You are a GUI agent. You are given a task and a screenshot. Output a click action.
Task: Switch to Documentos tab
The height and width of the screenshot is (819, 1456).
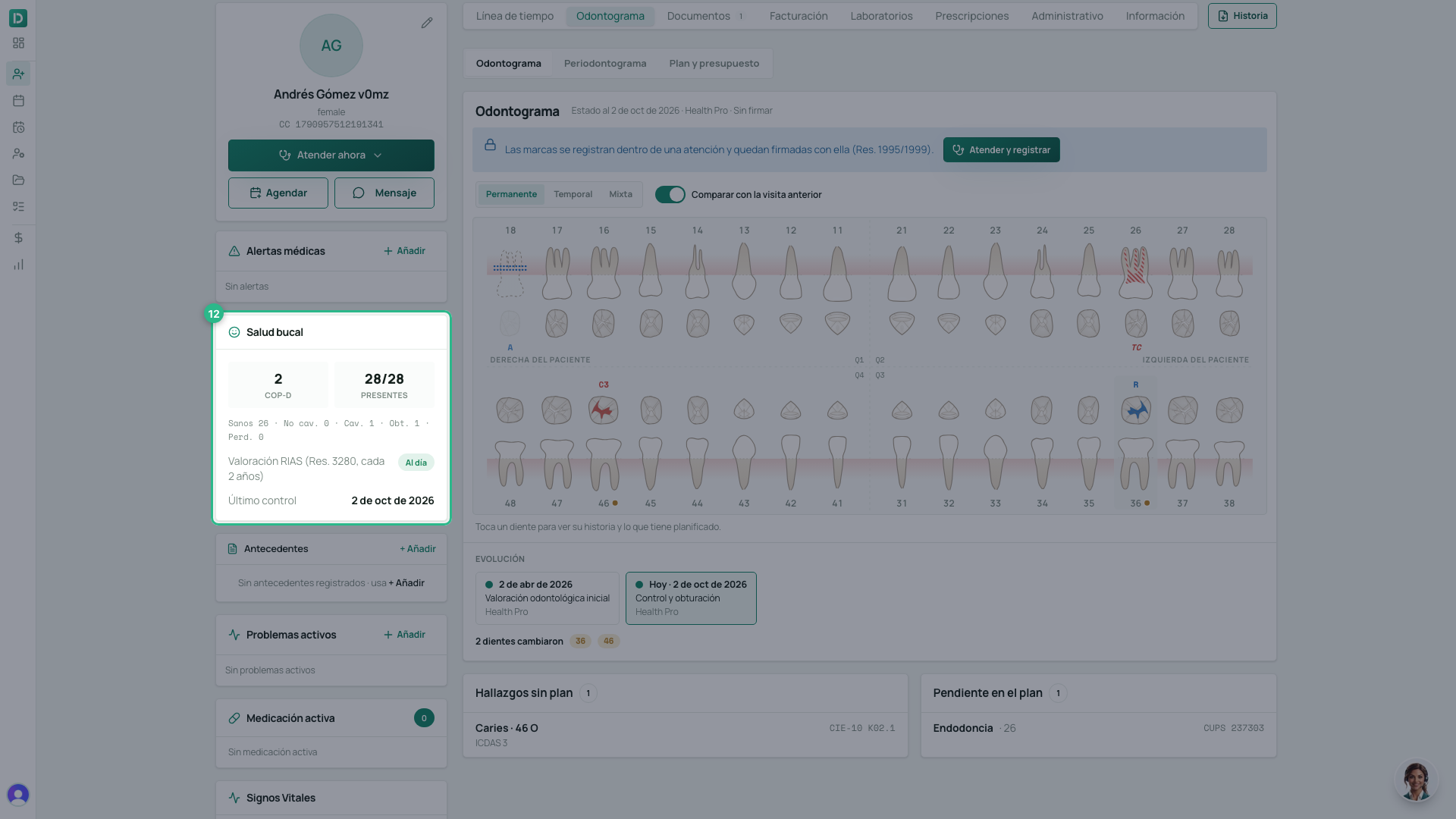705,16
